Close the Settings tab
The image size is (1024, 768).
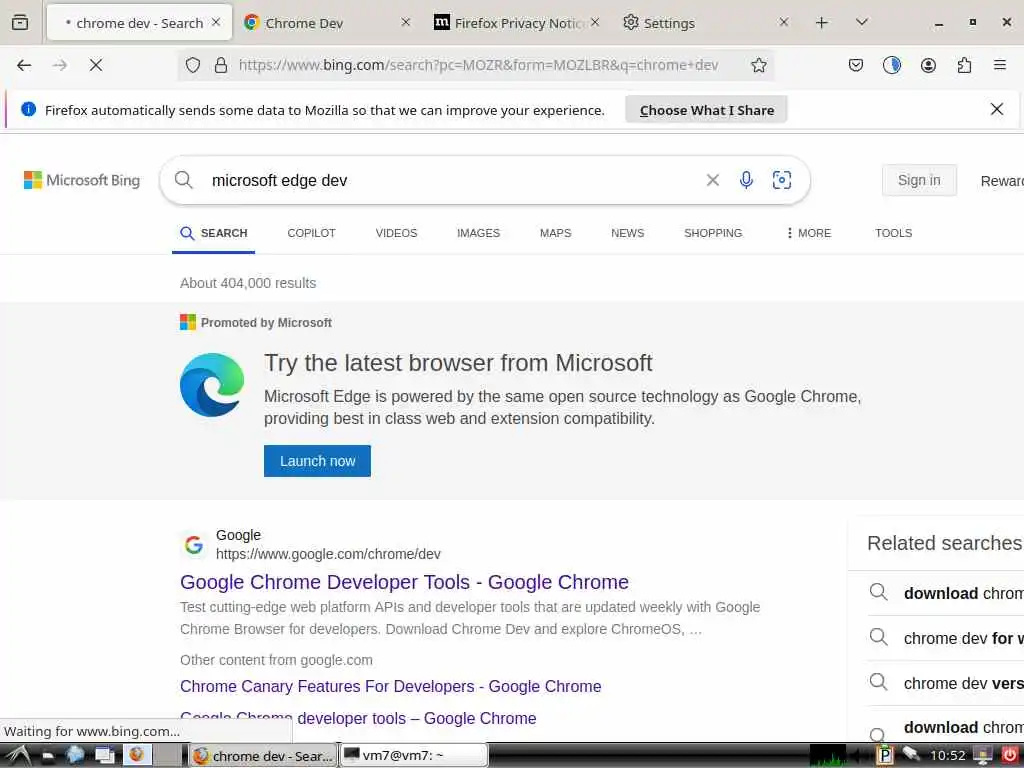click(x=784, y=22)
